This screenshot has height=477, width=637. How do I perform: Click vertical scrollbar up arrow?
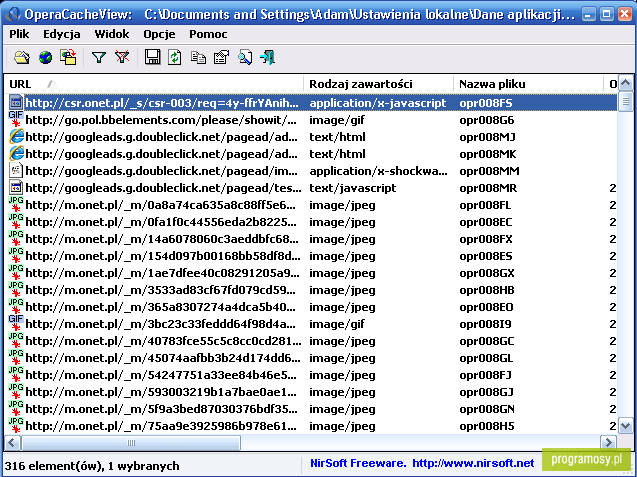click(626, 83)
